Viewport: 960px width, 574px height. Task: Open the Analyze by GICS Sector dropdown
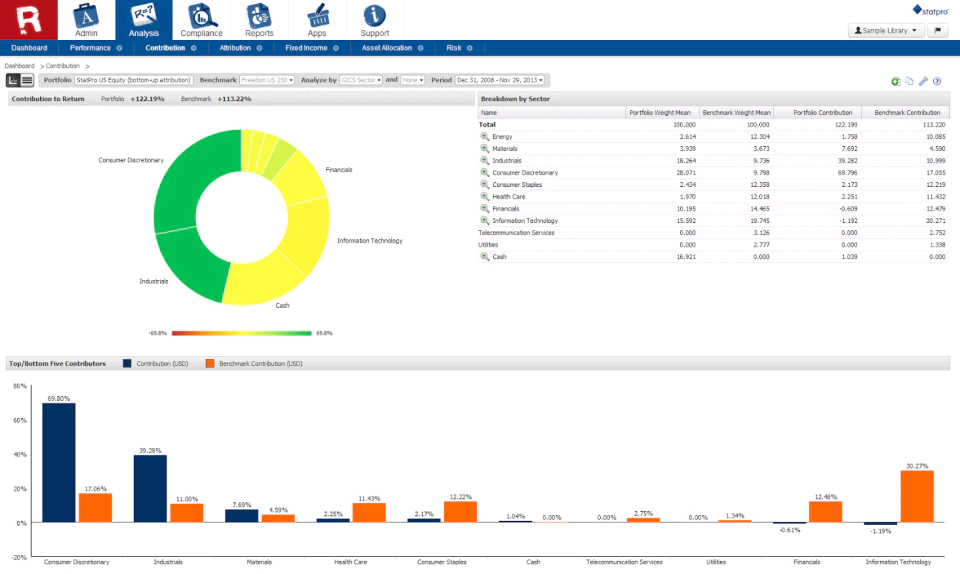tap(361, 80)
